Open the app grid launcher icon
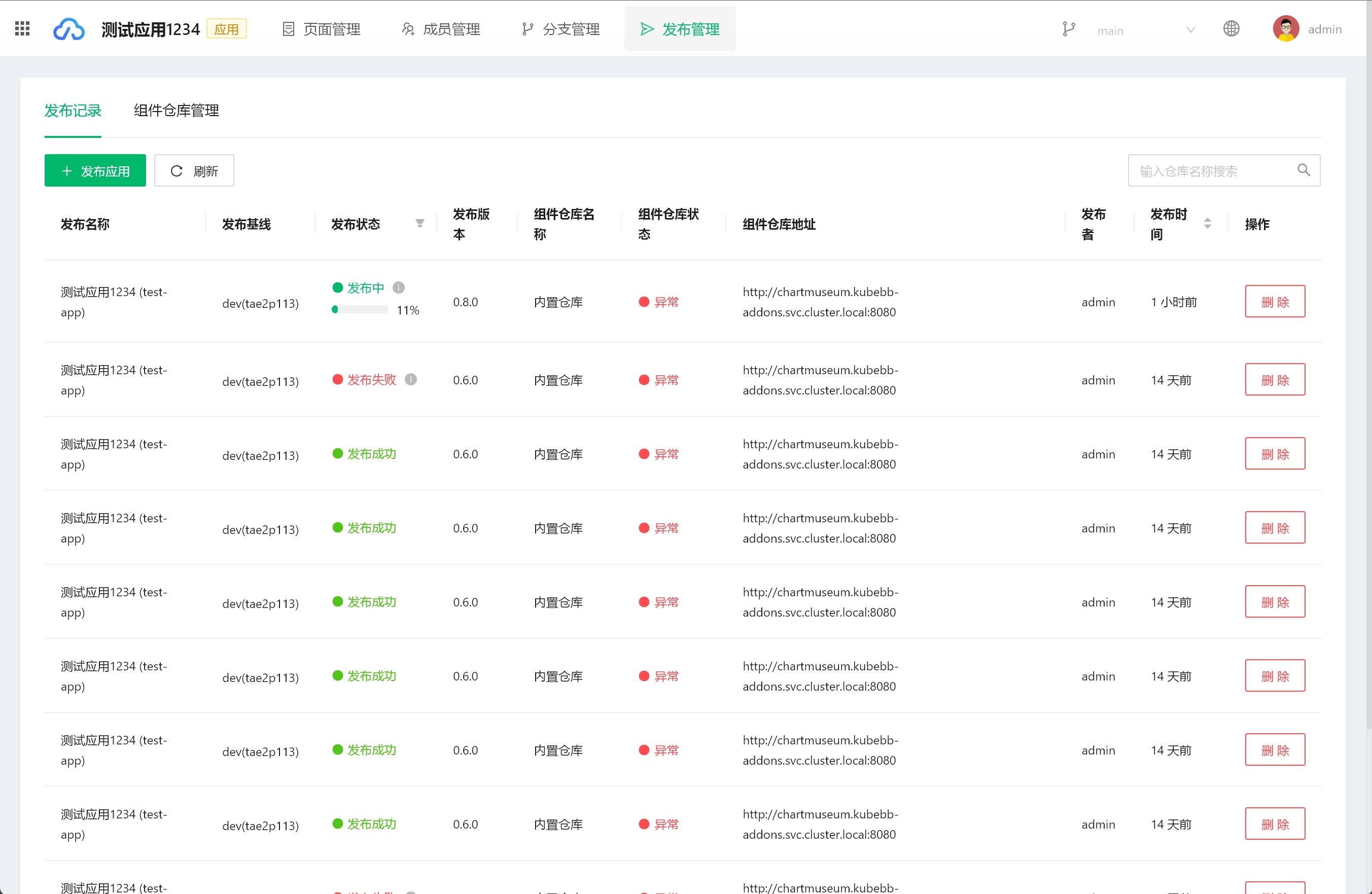1372x894 pixels. click(22, 29)
